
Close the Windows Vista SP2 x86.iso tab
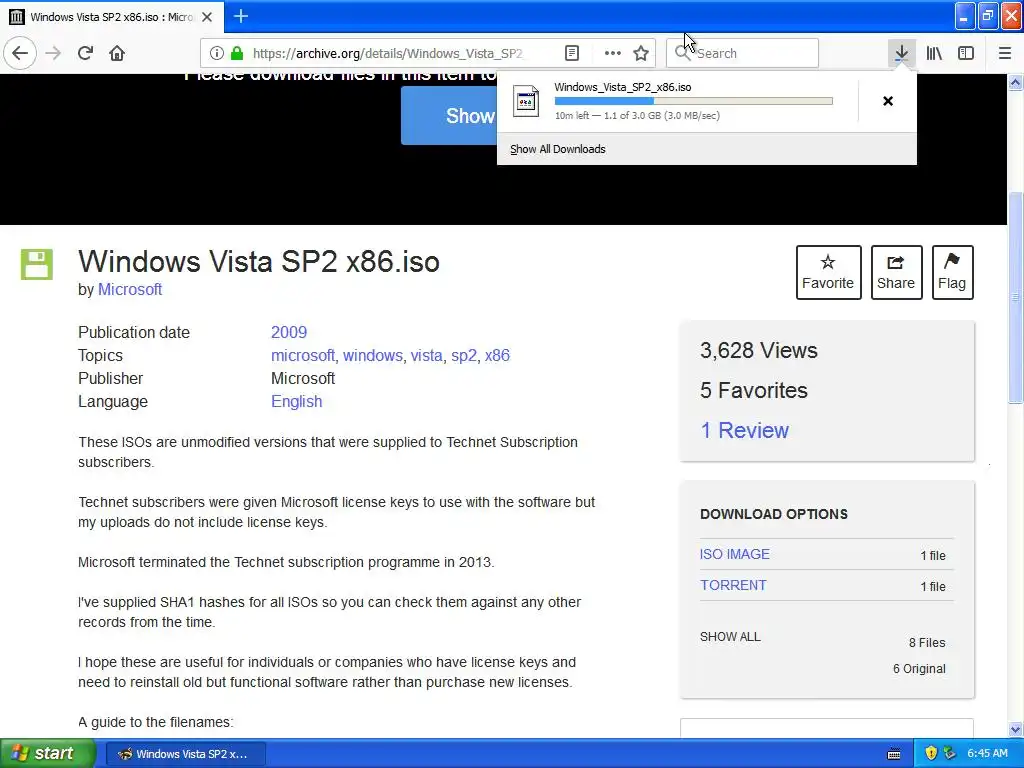click(207, 17)
